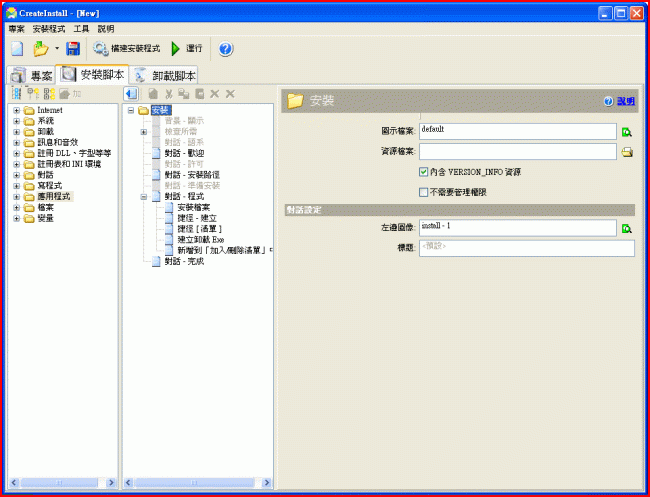Click 構建安裝程式 build installer button
This screenshot has height=497, width=650.
point(126,48)
